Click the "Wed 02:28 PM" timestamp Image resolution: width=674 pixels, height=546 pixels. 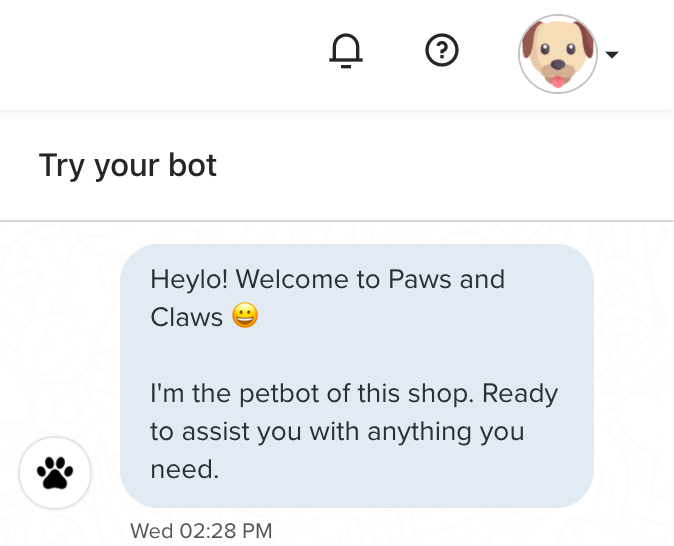(201, 531)
